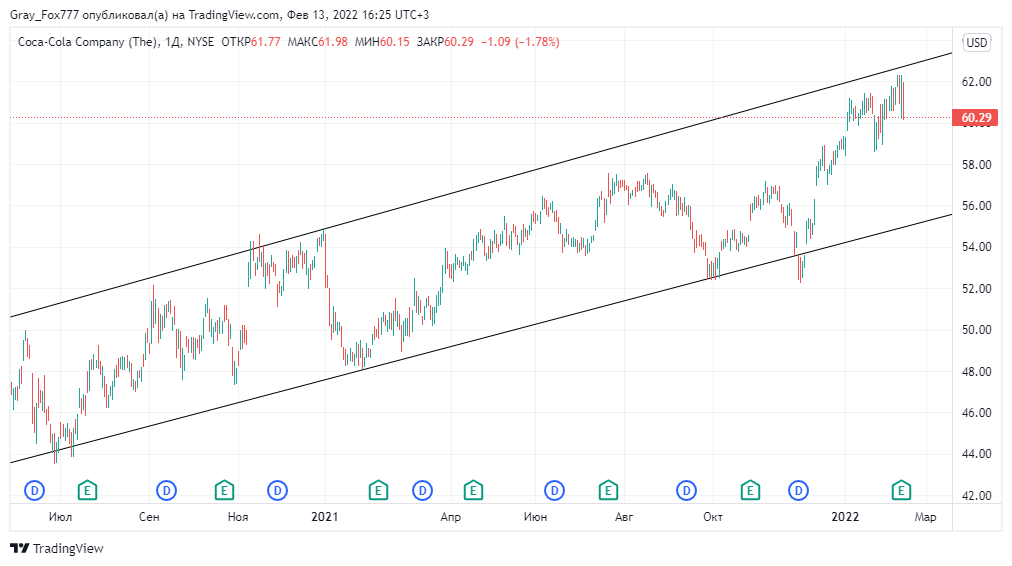The height and width of the screenshot is (566, 1012).
Task: Click the Gray_Fox777 author name
Action: [x=44, y=14]
